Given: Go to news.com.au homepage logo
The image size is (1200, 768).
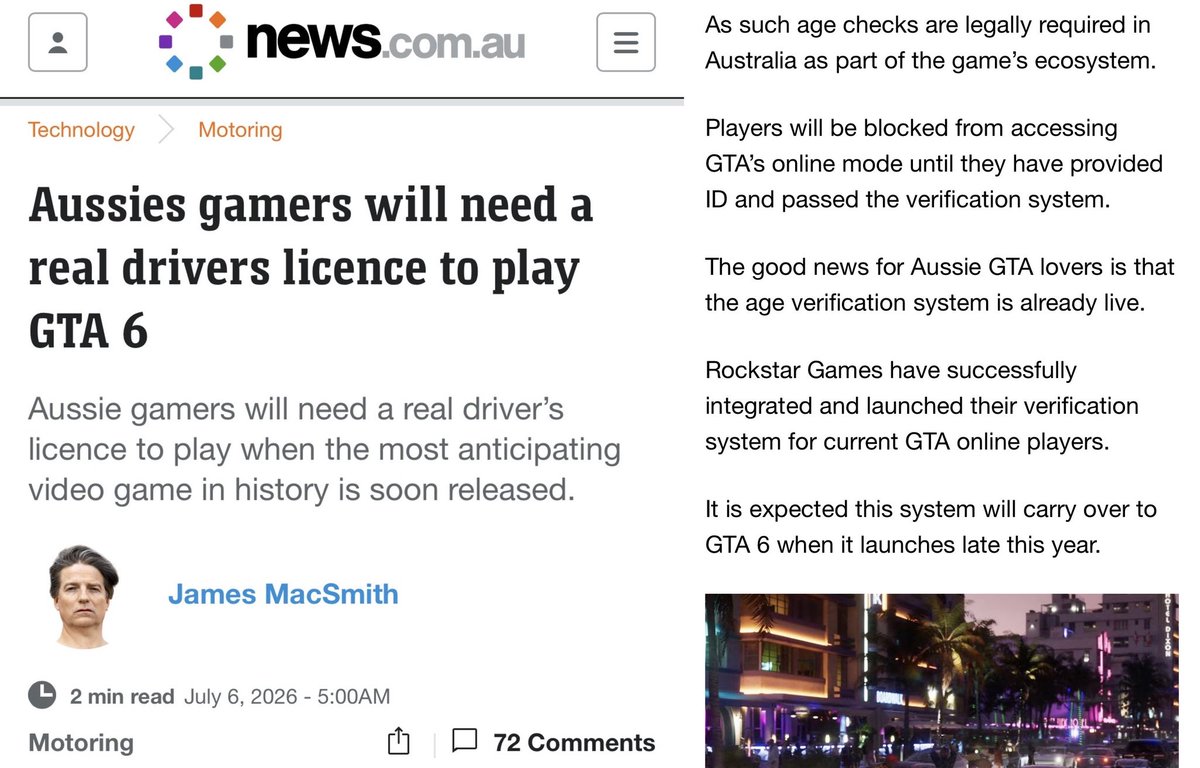Looking at the screenshot, I should click(x=341, y=42).
